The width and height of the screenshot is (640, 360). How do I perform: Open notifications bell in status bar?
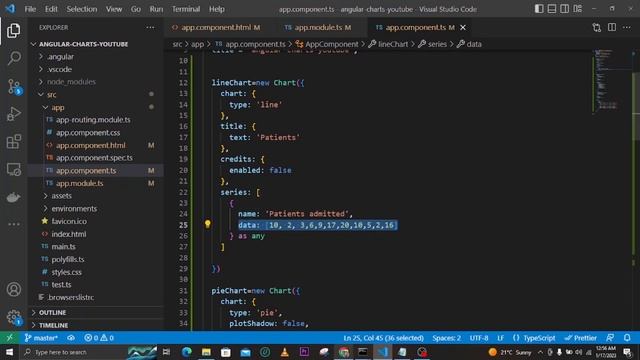pyautogui.click(x=627, y=338)
